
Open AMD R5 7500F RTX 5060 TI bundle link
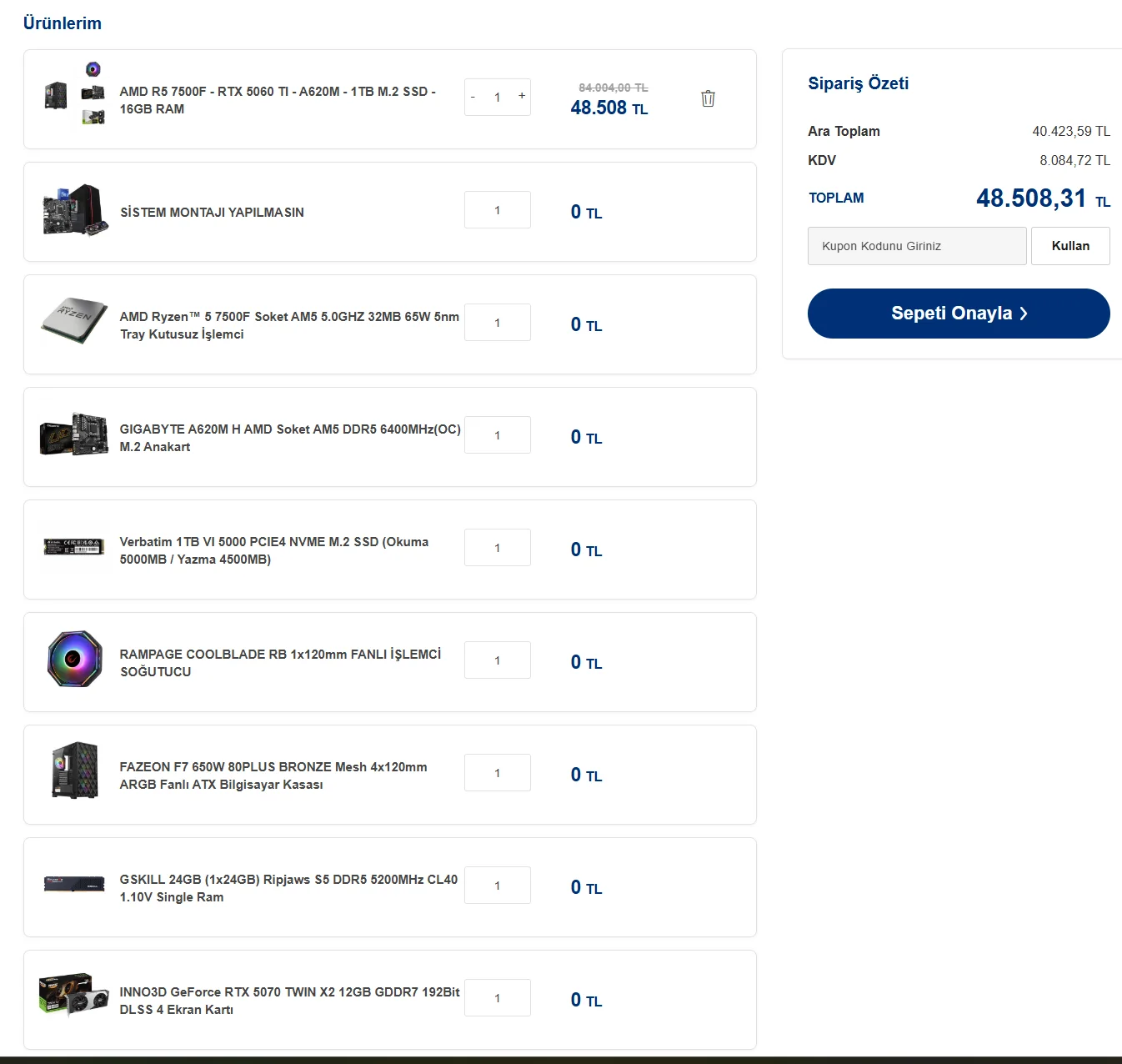(278, 100)
